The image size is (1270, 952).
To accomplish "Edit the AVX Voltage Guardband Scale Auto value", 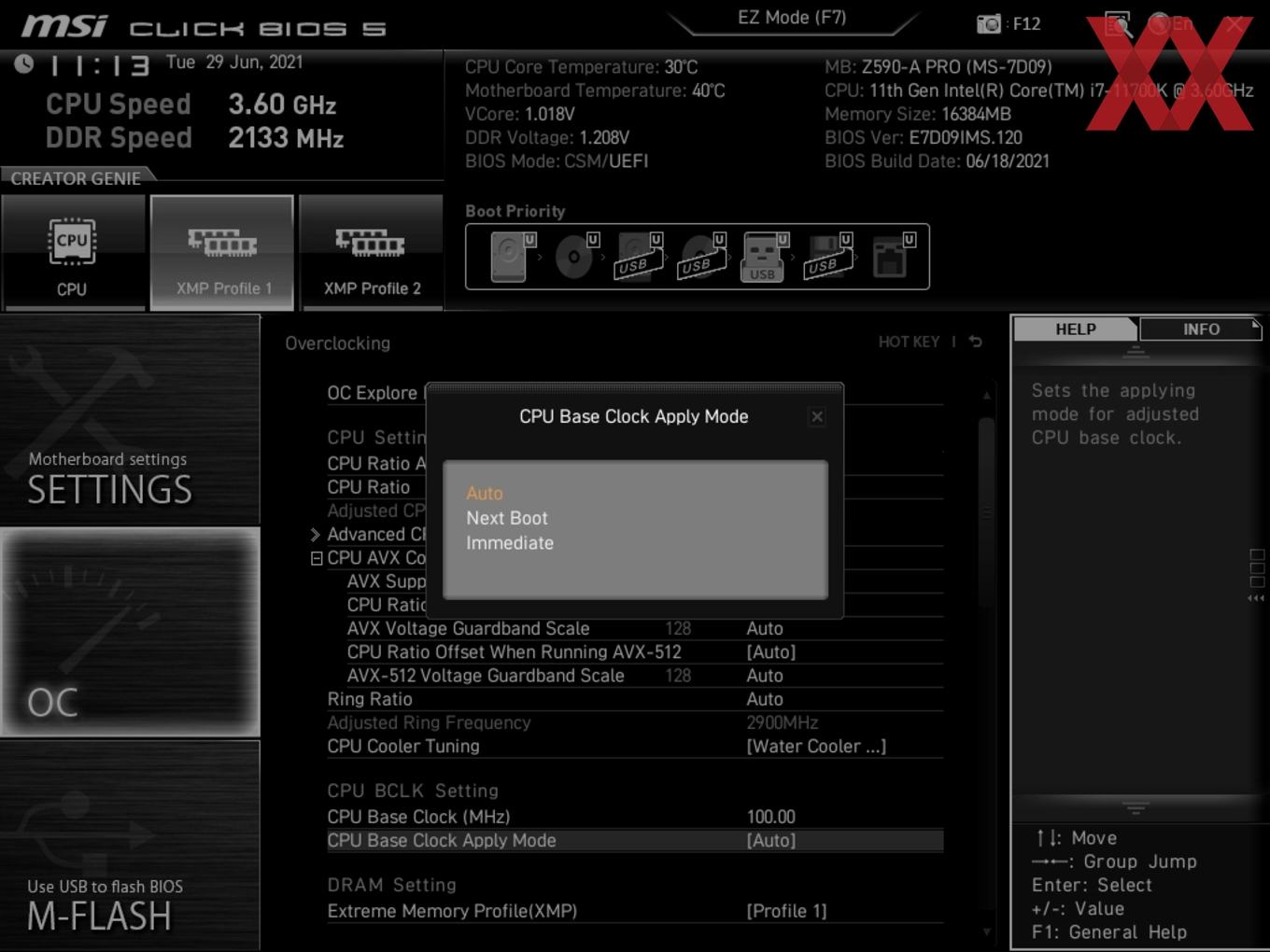I will (765, 629).
